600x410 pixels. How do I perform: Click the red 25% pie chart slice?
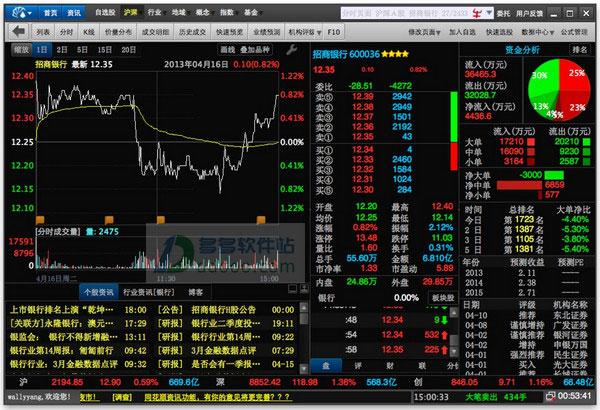574,77
